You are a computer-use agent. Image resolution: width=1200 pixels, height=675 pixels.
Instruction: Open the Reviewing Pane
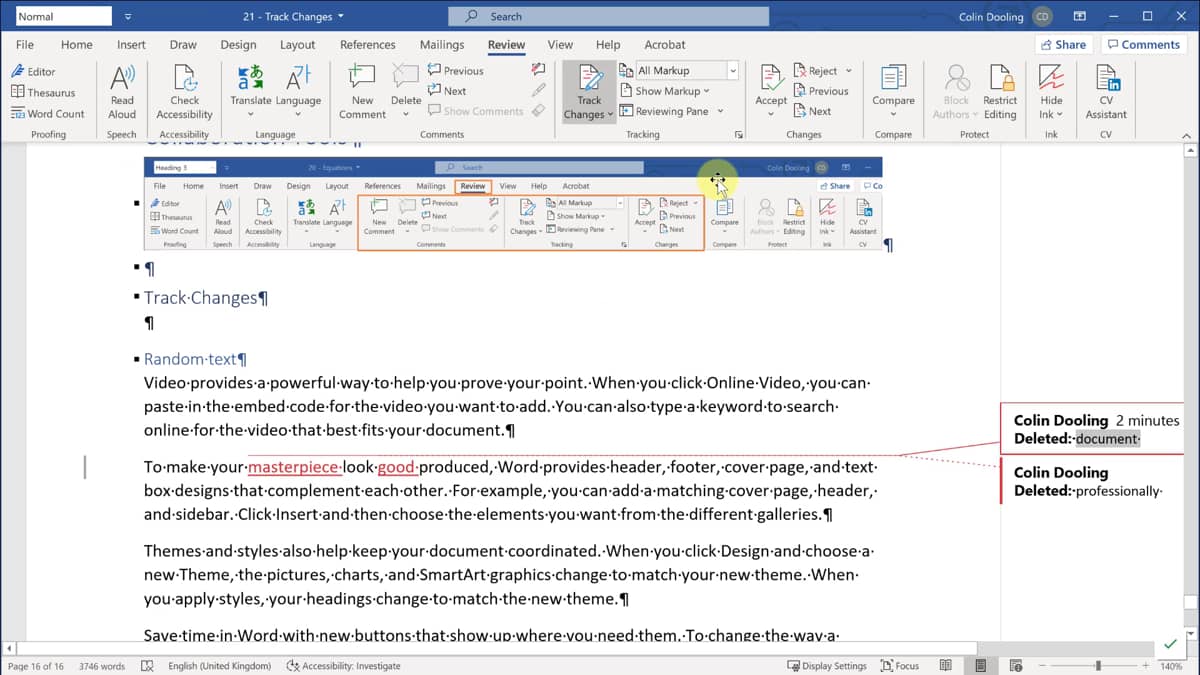665,111
